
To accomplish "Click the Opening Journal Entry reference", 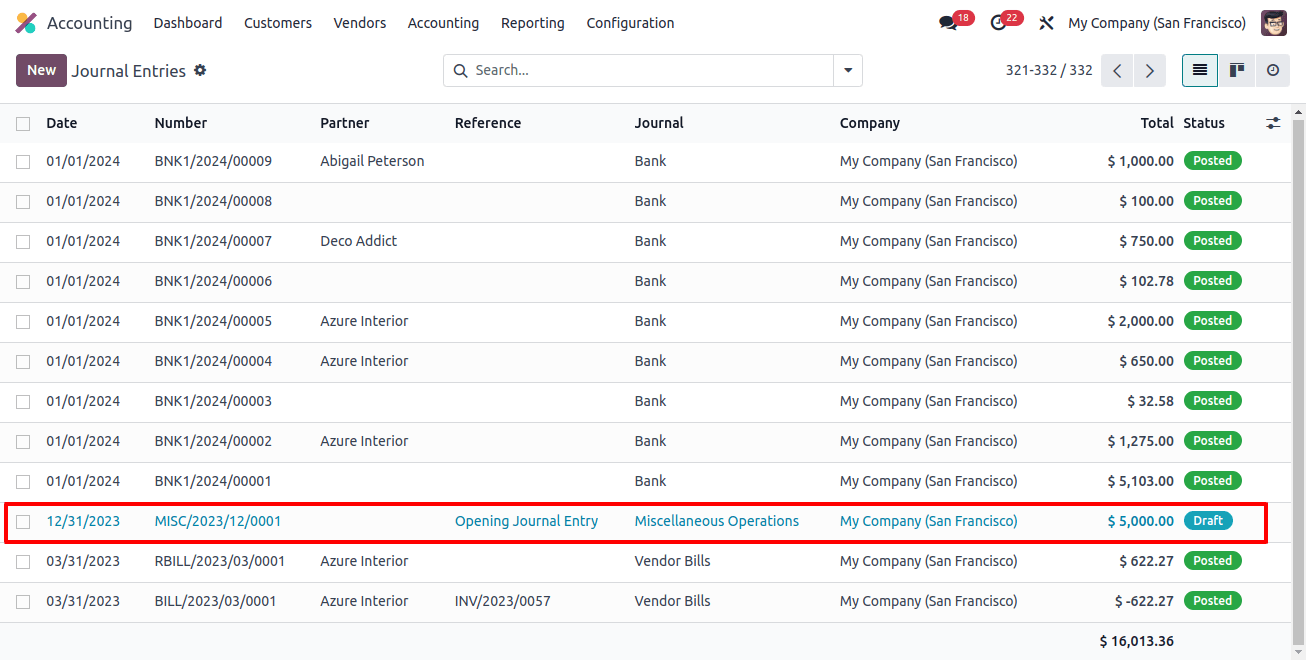I will point(526,521).
